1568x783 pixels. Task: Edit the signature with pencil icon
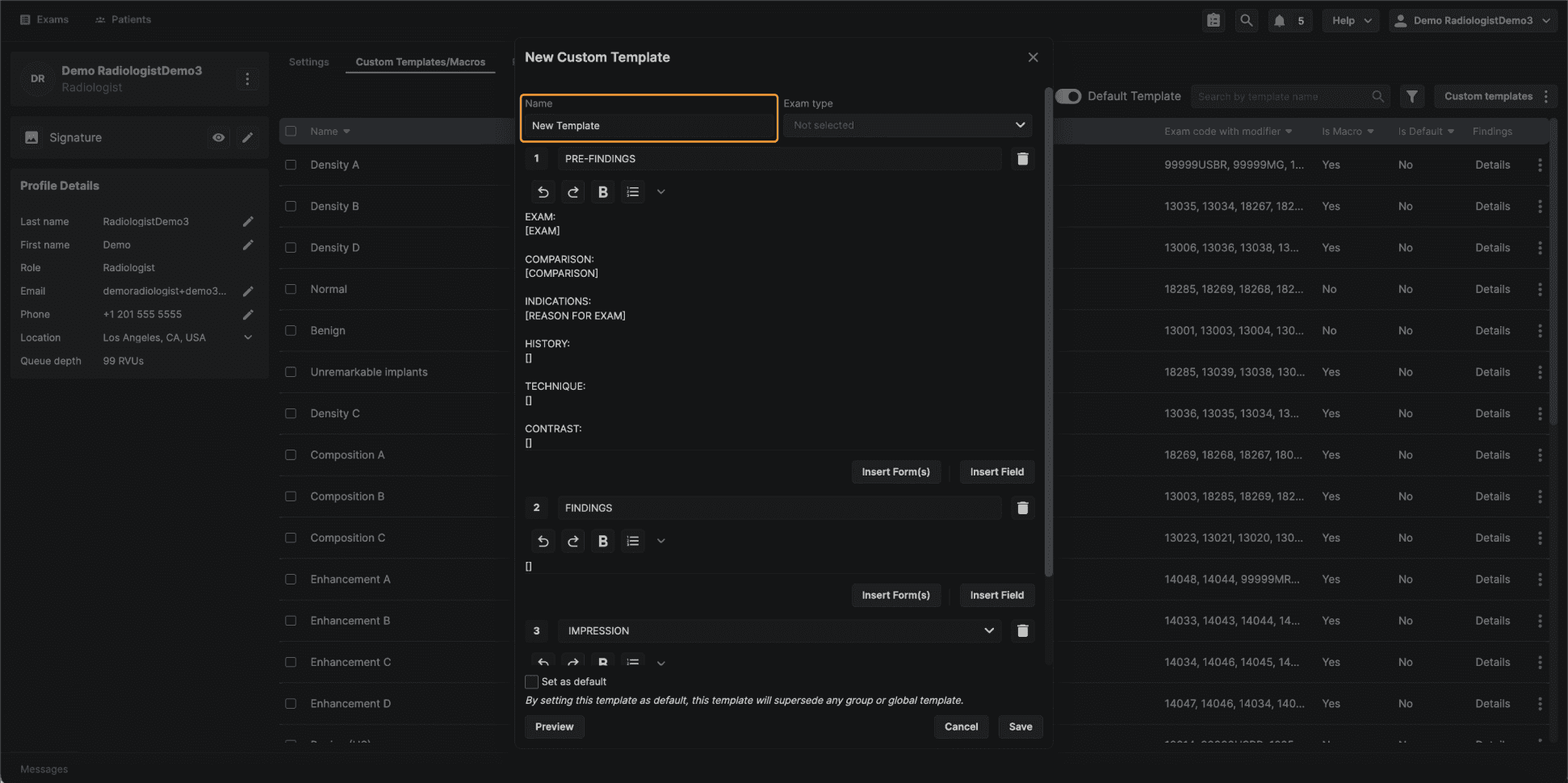click(x=248, y=138)
